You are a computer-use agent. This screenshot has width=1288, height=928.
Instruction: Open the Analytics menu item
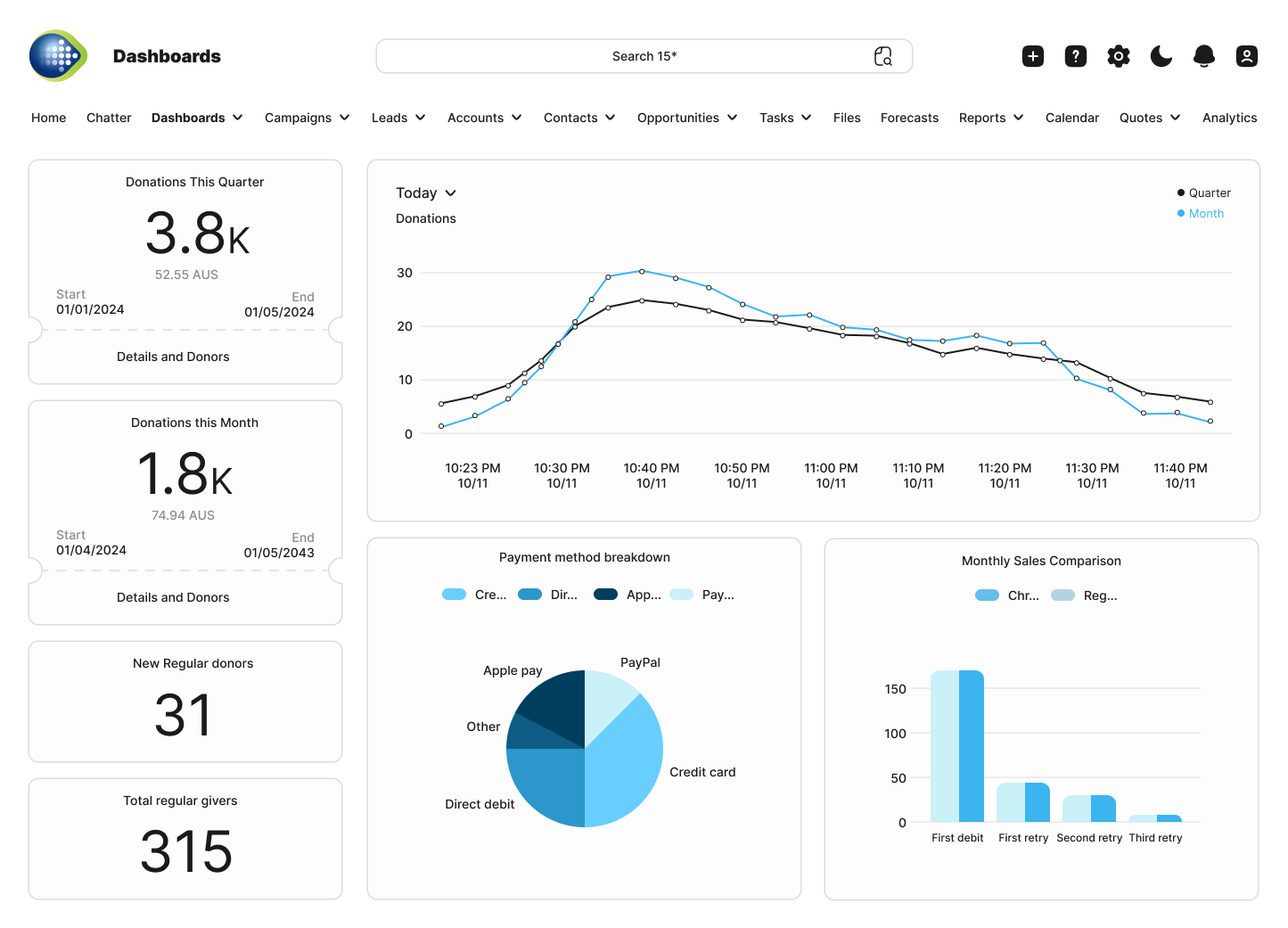click(x=1229, y=118)
